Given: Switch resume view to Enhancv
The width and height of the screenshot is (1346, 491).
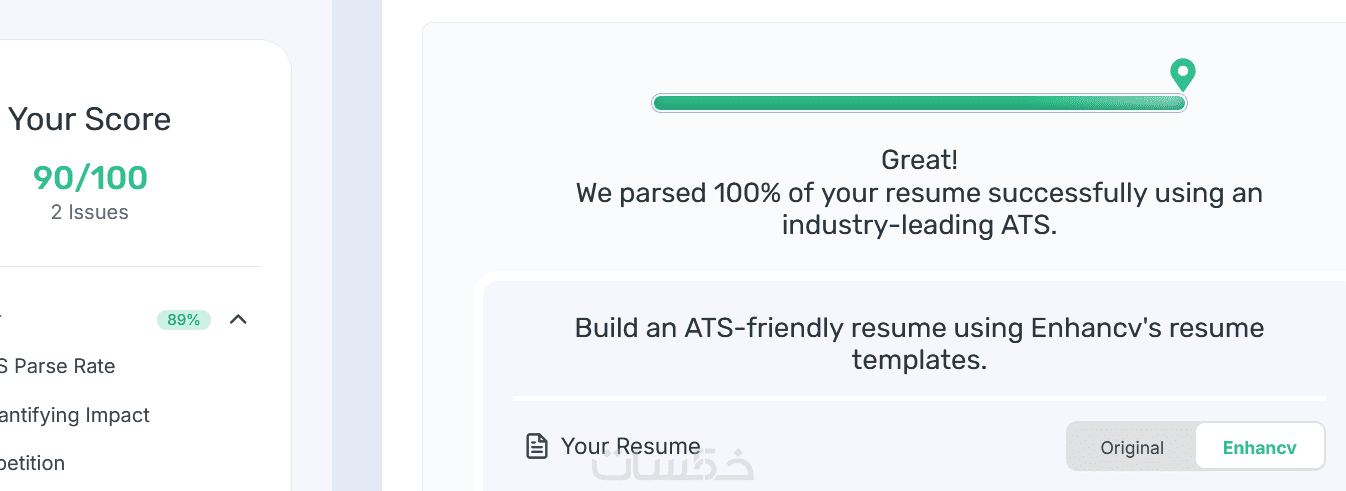Looking at the screenshot, I should 1259,447.
